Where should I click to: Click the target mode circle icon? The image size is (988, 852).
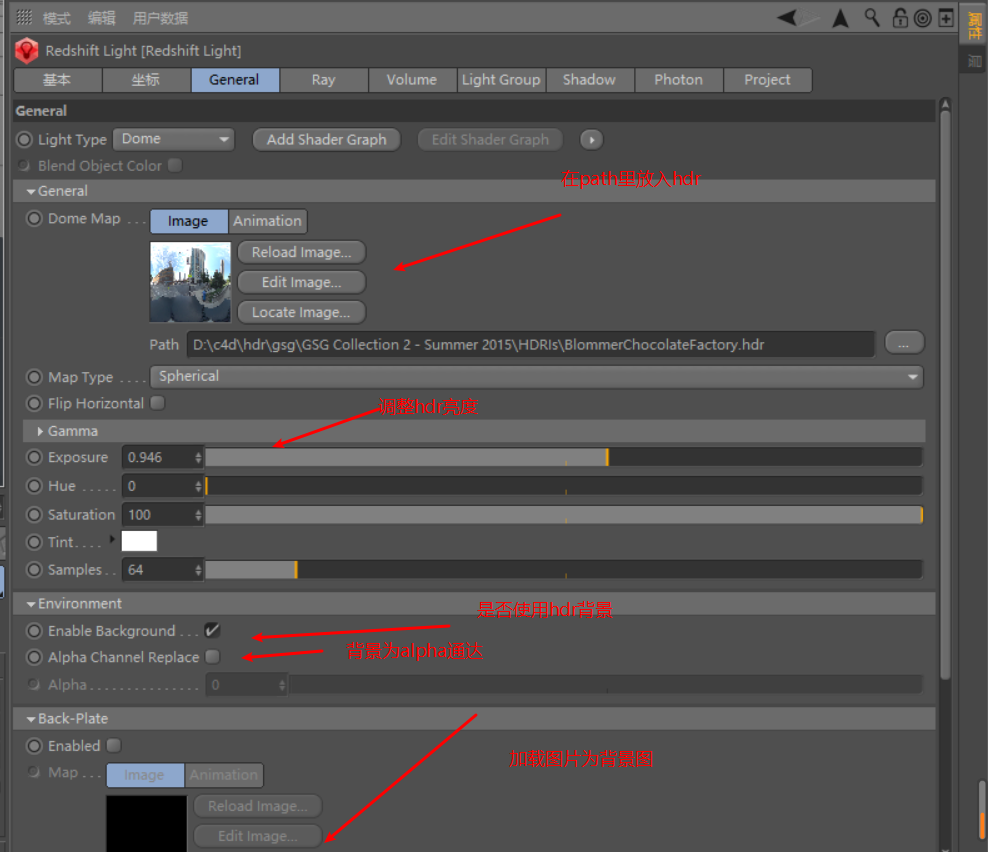tap(922, 18)
